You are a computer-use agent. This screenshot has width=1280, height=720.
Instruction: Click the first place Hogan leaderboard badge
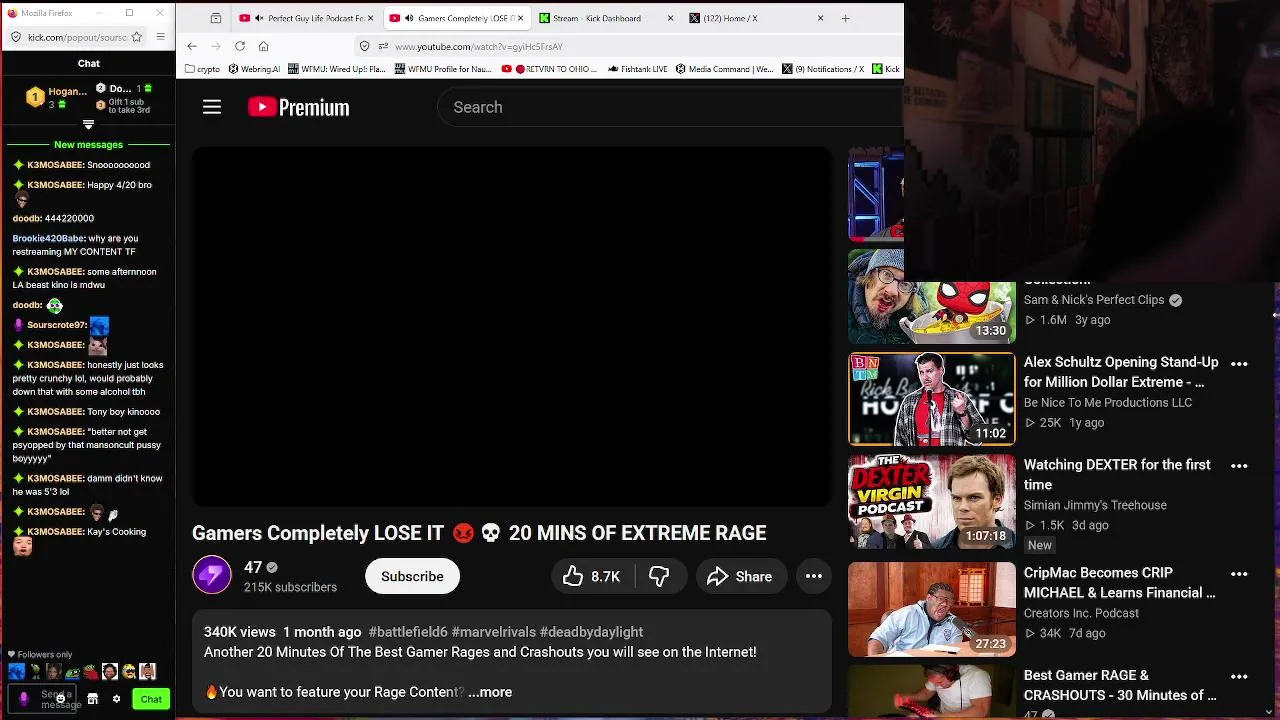(35, 97)
